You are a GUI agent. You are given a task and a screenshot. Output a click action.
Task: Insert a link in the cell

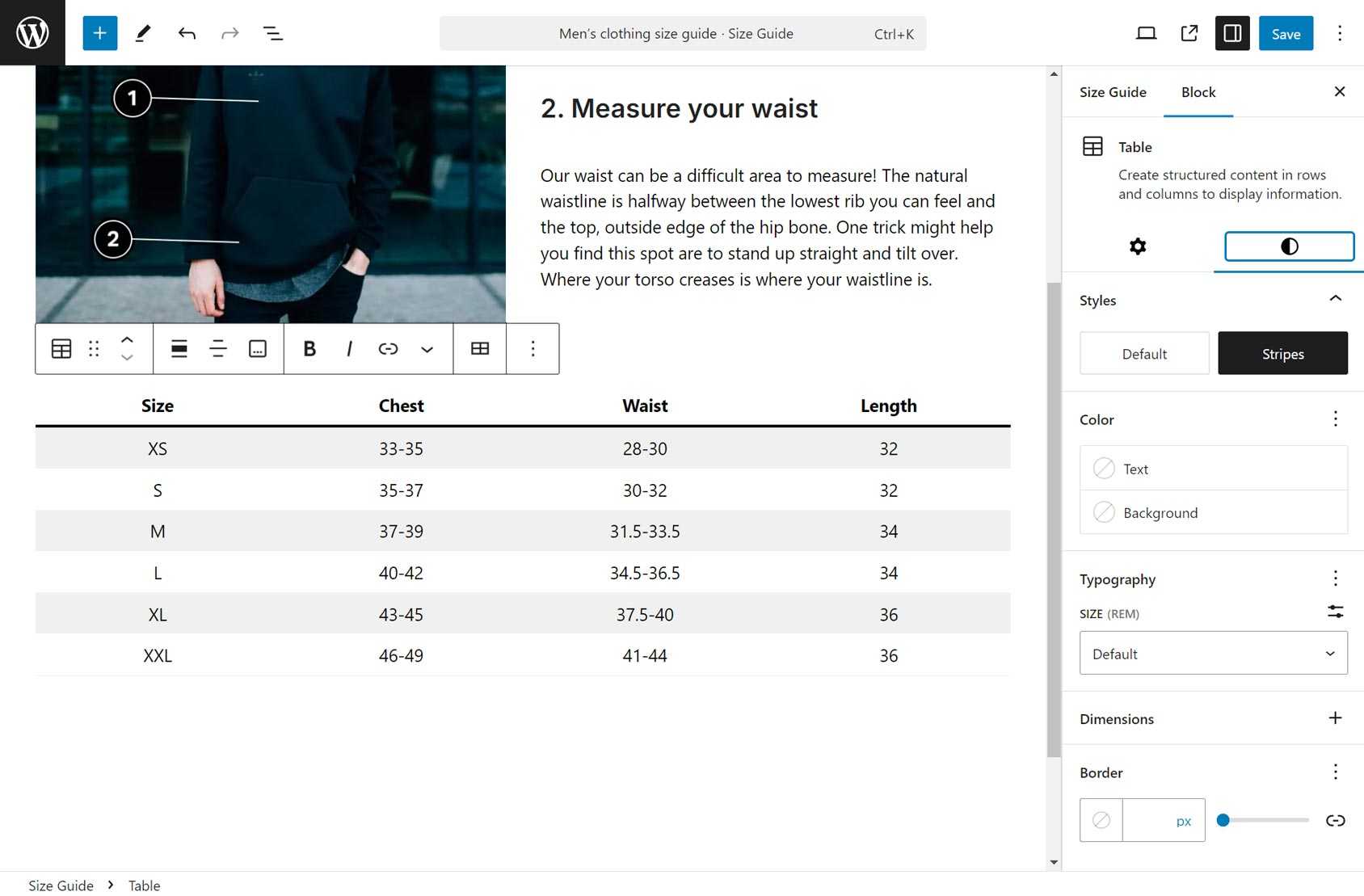388,349
